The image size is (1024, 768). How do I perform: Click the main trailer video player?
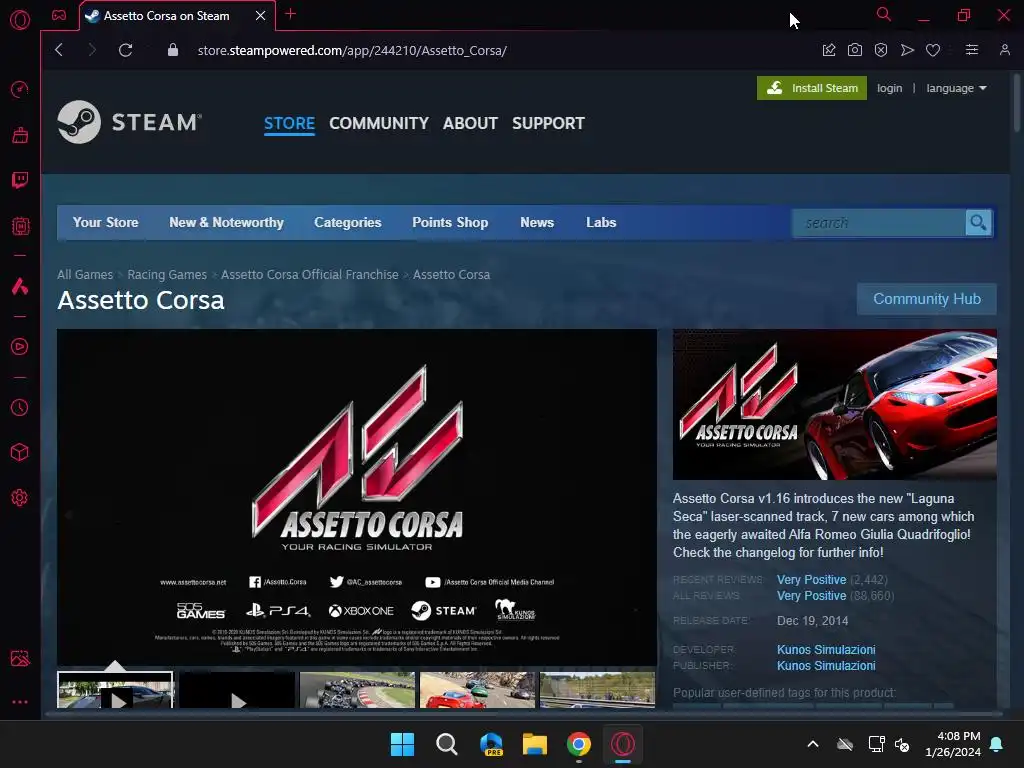(357, 497)
